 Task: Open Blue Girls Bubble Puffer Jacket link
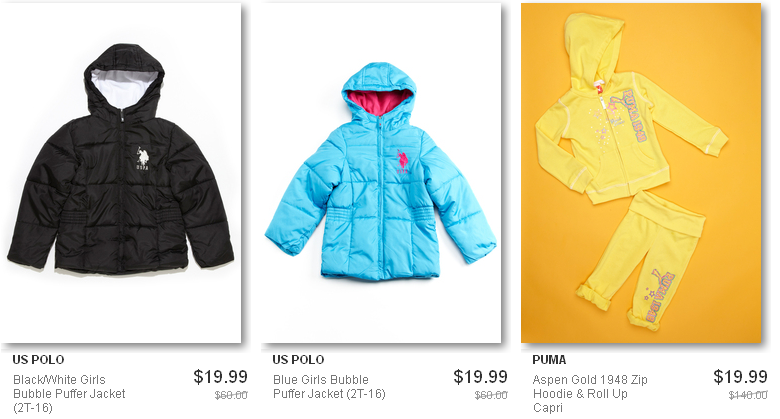click(x=329, y=387)
